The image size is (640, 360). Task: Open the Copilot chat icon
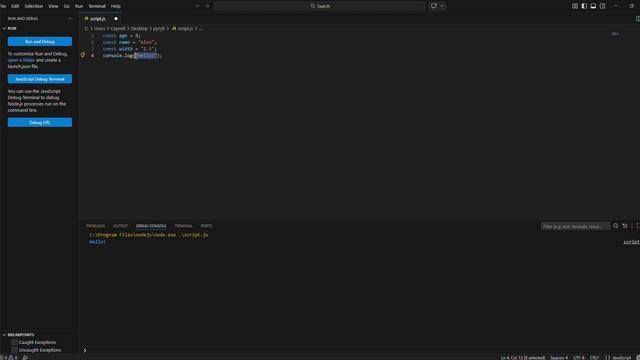(434, 6)
